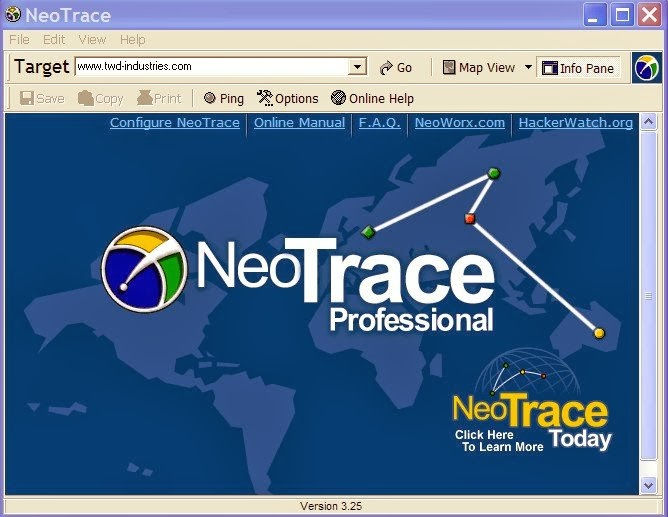This screenshot has height=517, width=668.
Task: Visit the NeoWorx.com link
Action: [x=460, y=123]
